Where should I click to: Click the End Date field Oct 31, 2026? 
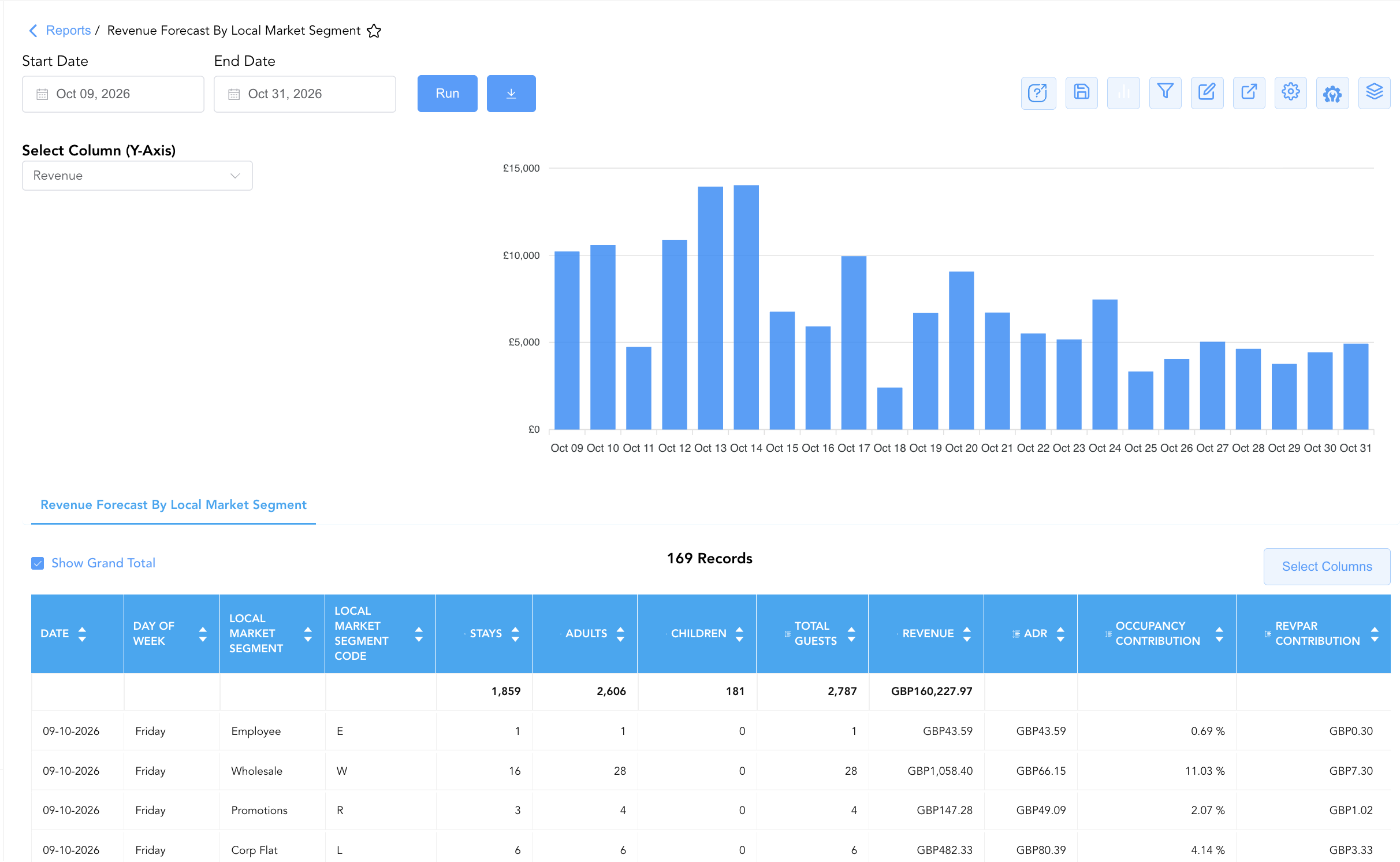(305, 94)
